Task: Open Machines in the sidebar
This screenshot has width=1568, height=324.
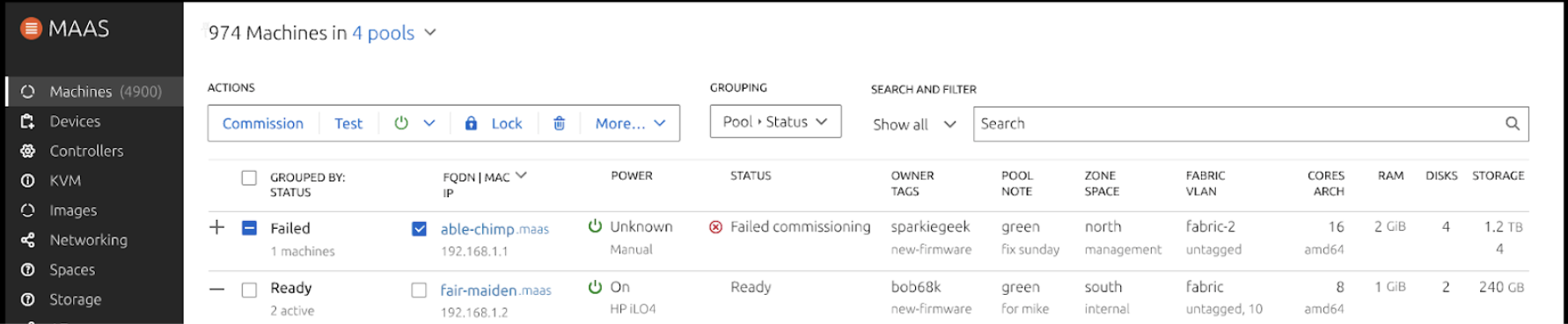Action: click(94, 92)
